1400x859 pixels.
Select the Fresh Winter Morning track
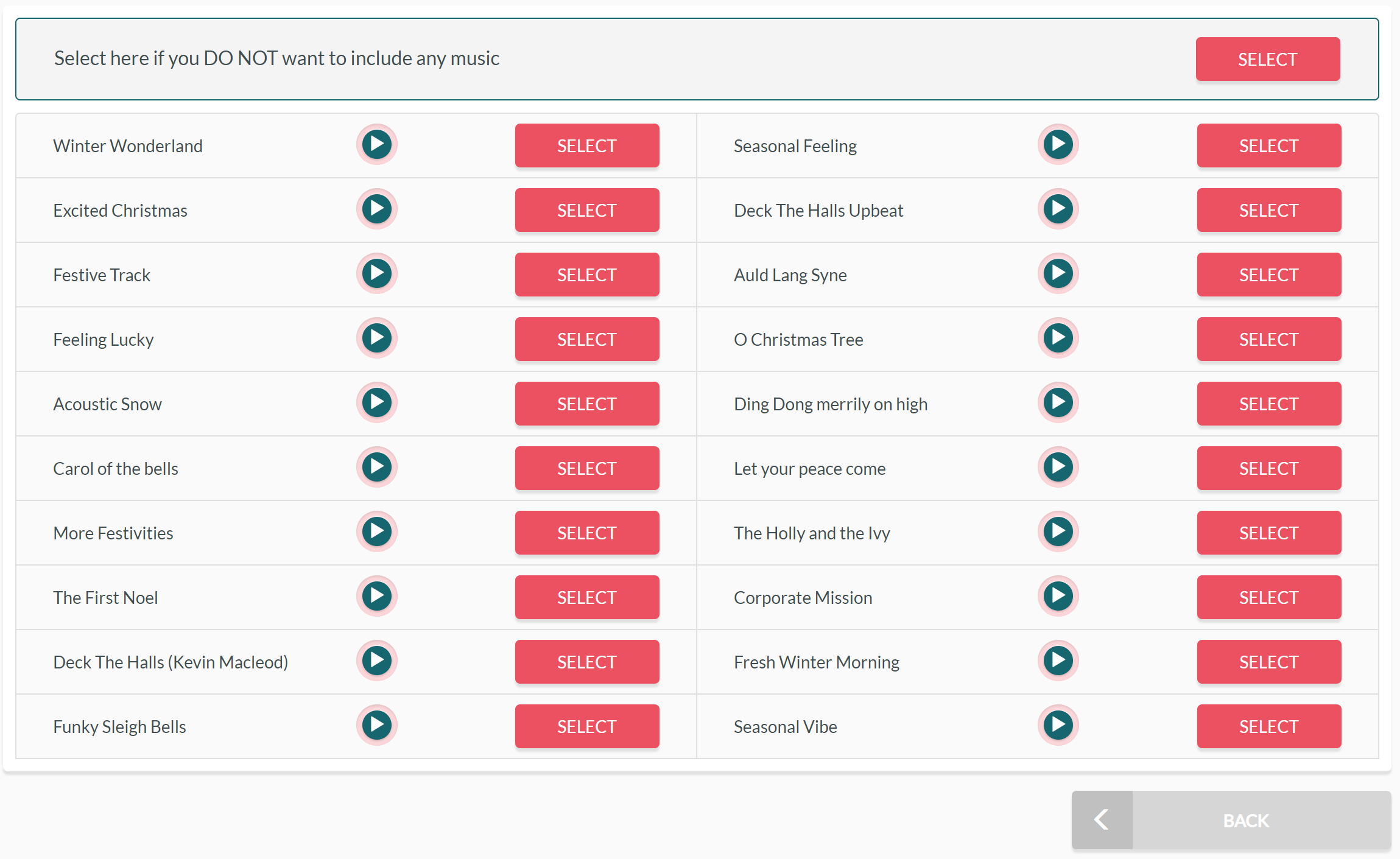(1269, 662)
